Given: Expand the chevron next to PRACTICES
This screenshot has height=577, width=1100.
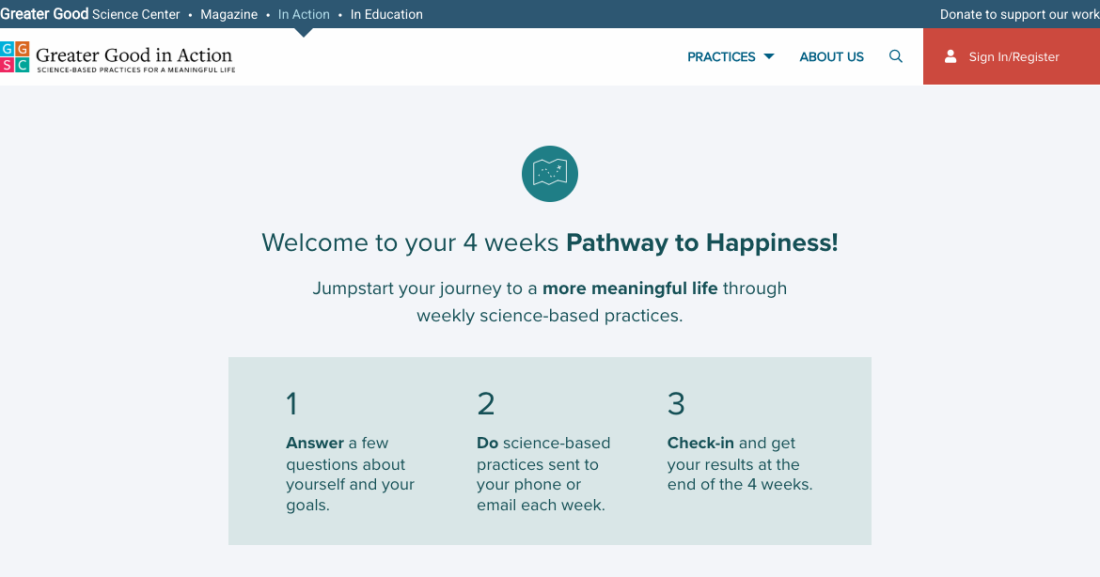Looking at the screenshot, I should click(x=769, y=57).
